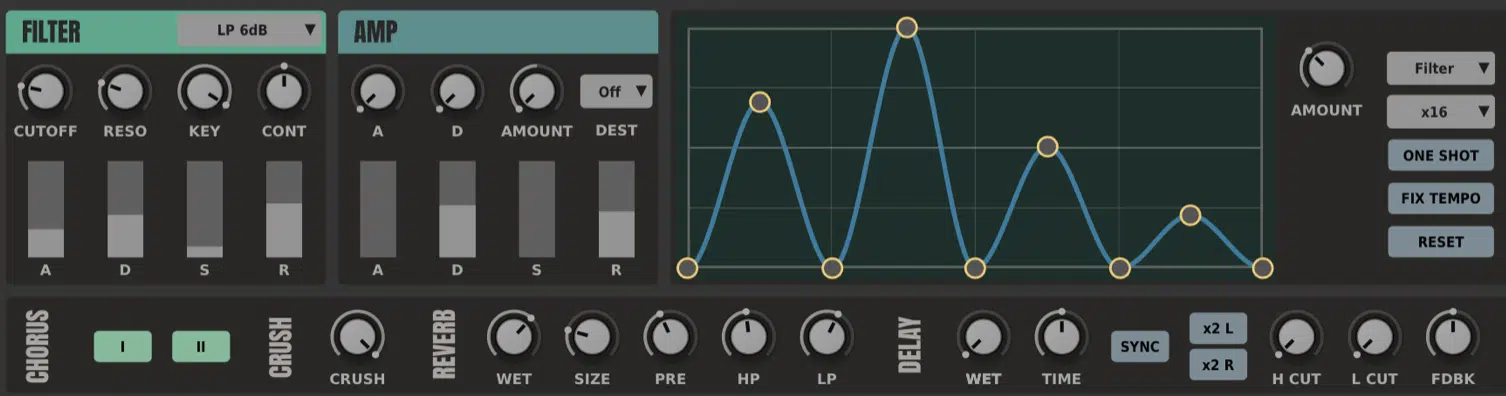This screenshot has width=1506, height=396.
Task: Enable FIX TEMPO
Action: point(1440,198)
